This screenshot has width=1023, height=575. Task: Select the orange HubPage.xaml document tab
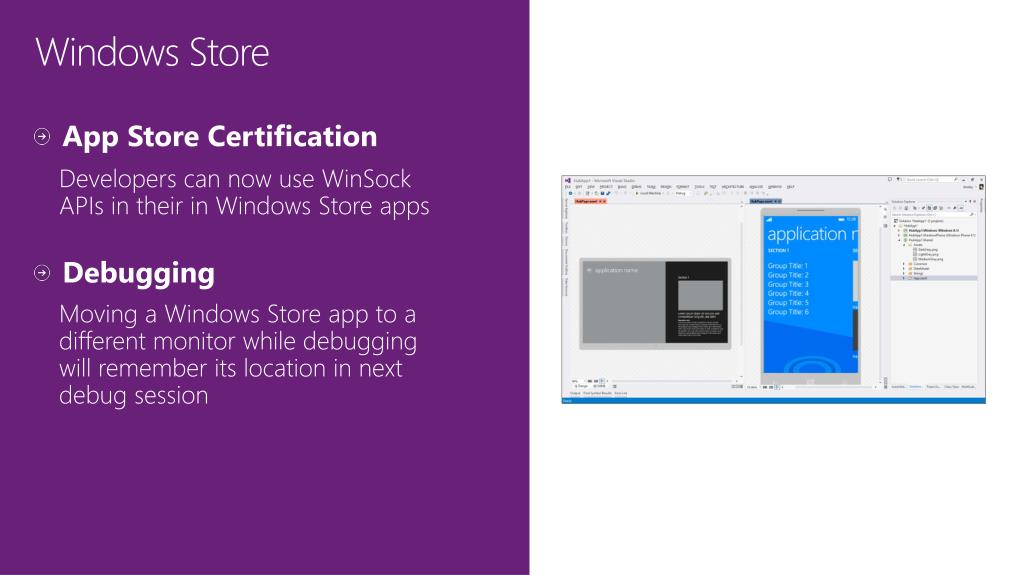click(590, 201)
